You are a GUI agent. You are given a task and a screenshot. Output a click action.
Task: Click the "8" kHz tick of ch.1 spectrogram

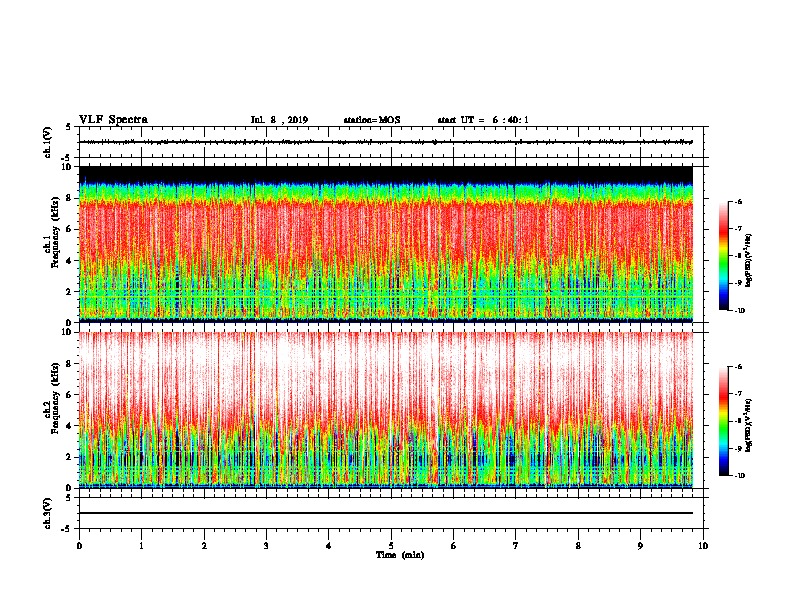(x=69, y=198)
